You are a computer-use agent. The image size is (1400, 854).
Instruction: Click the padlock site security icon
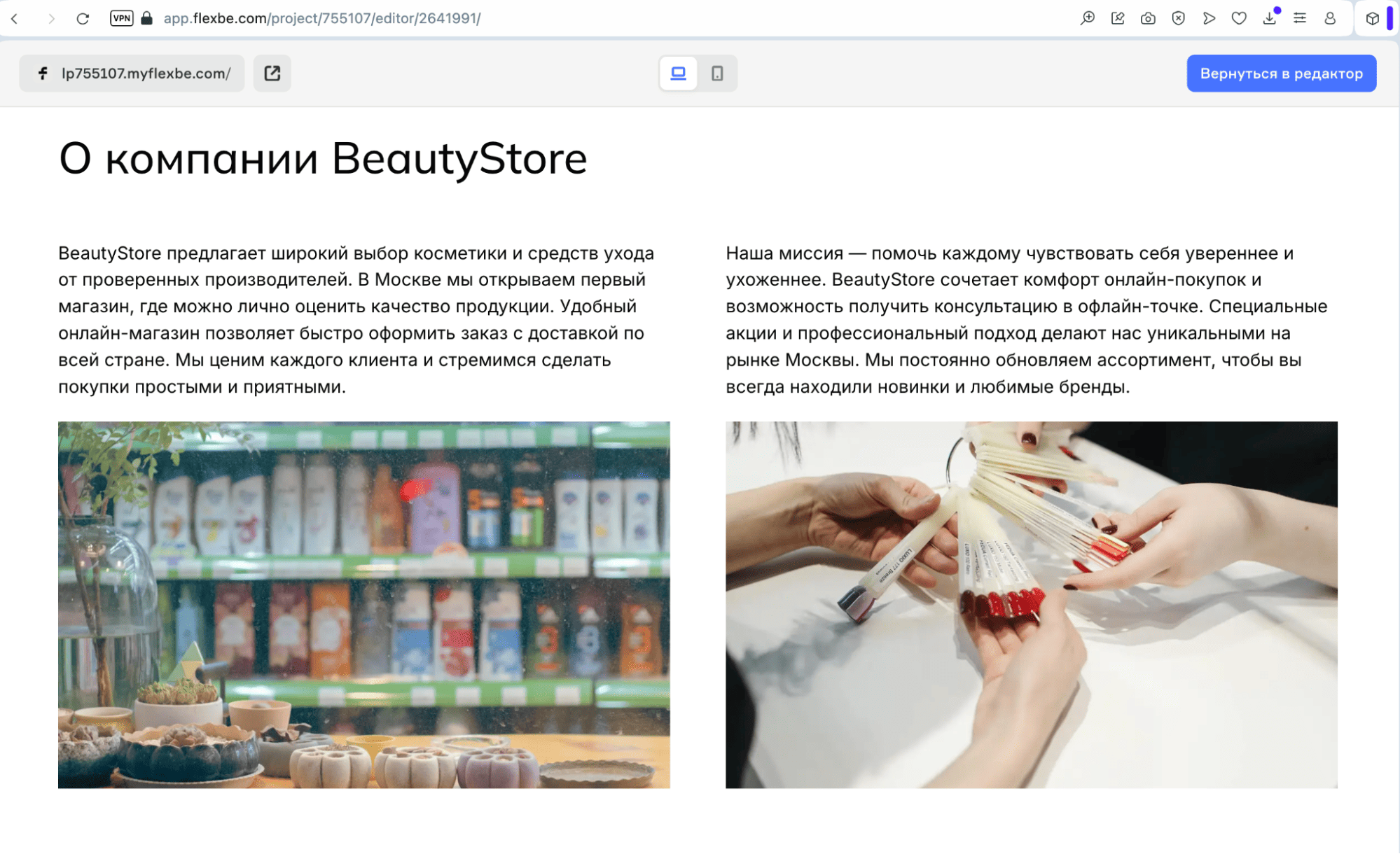[x=146, y=18]
